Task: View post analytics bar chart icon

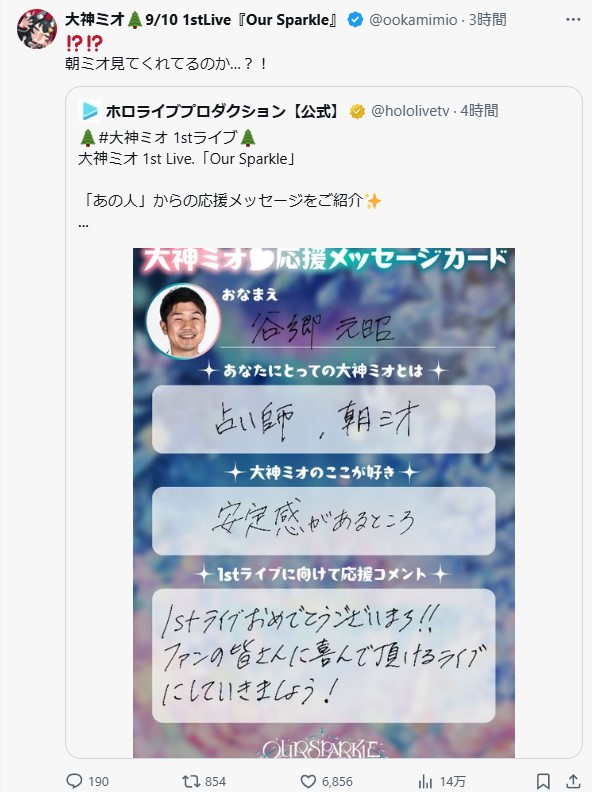Action: pos(425,781)
